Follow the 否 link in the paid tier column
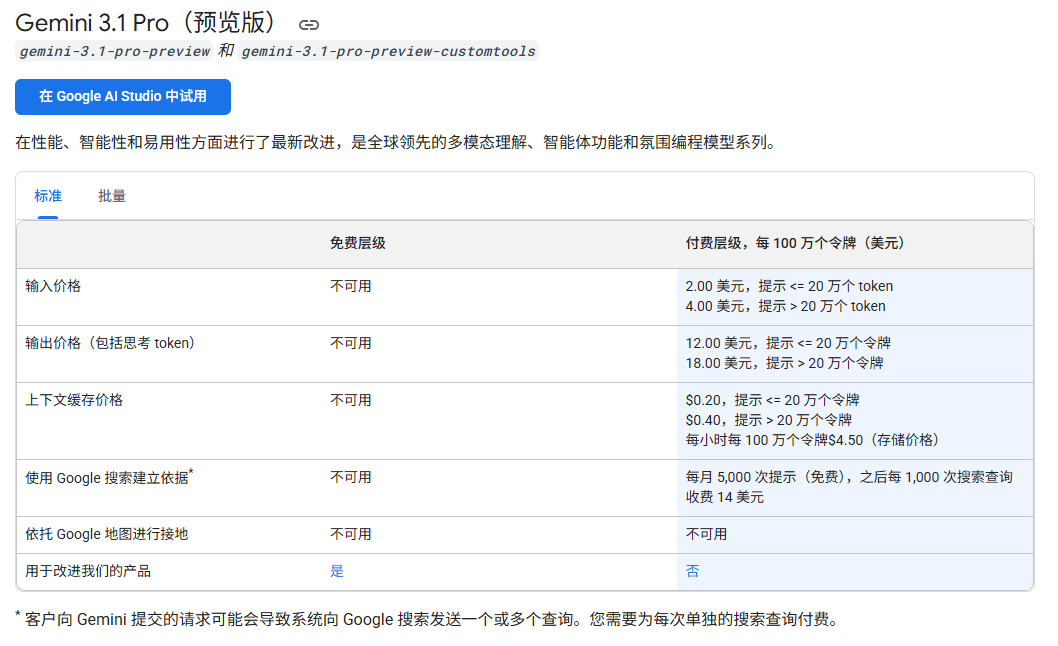This screenshot has height=646, width=1058. point(692,571)
